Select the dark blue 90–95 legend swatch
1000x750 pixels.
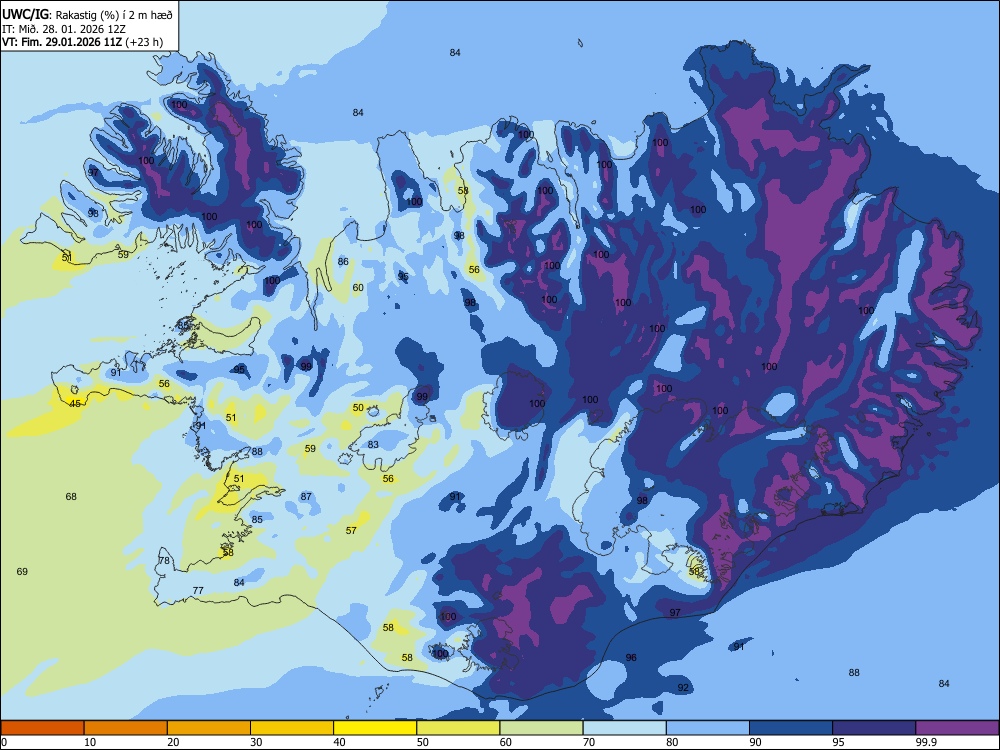point(791,728)
